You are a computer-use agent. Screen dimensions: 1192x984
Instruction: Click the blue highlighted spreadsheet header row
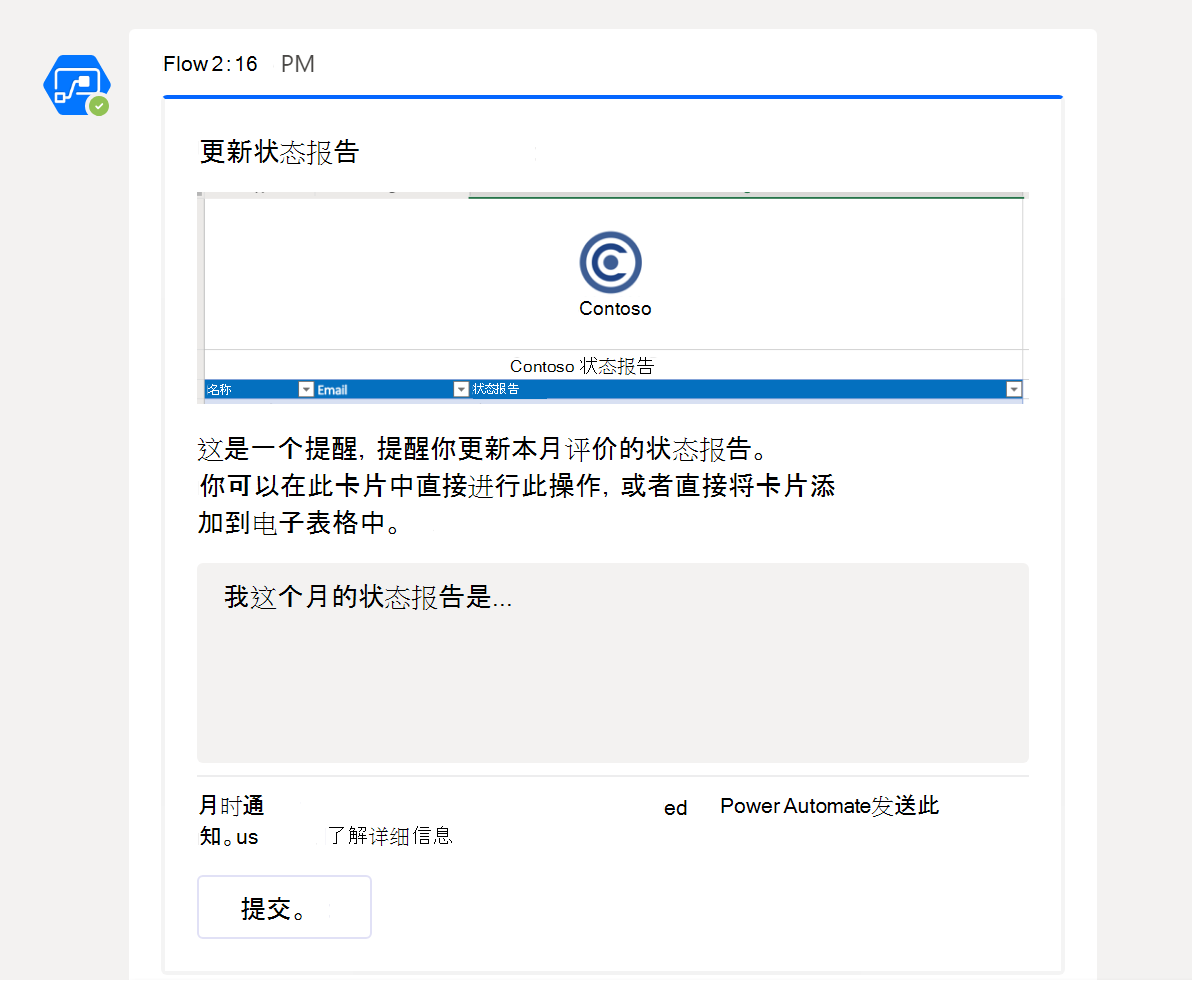(x=613, y=389)
